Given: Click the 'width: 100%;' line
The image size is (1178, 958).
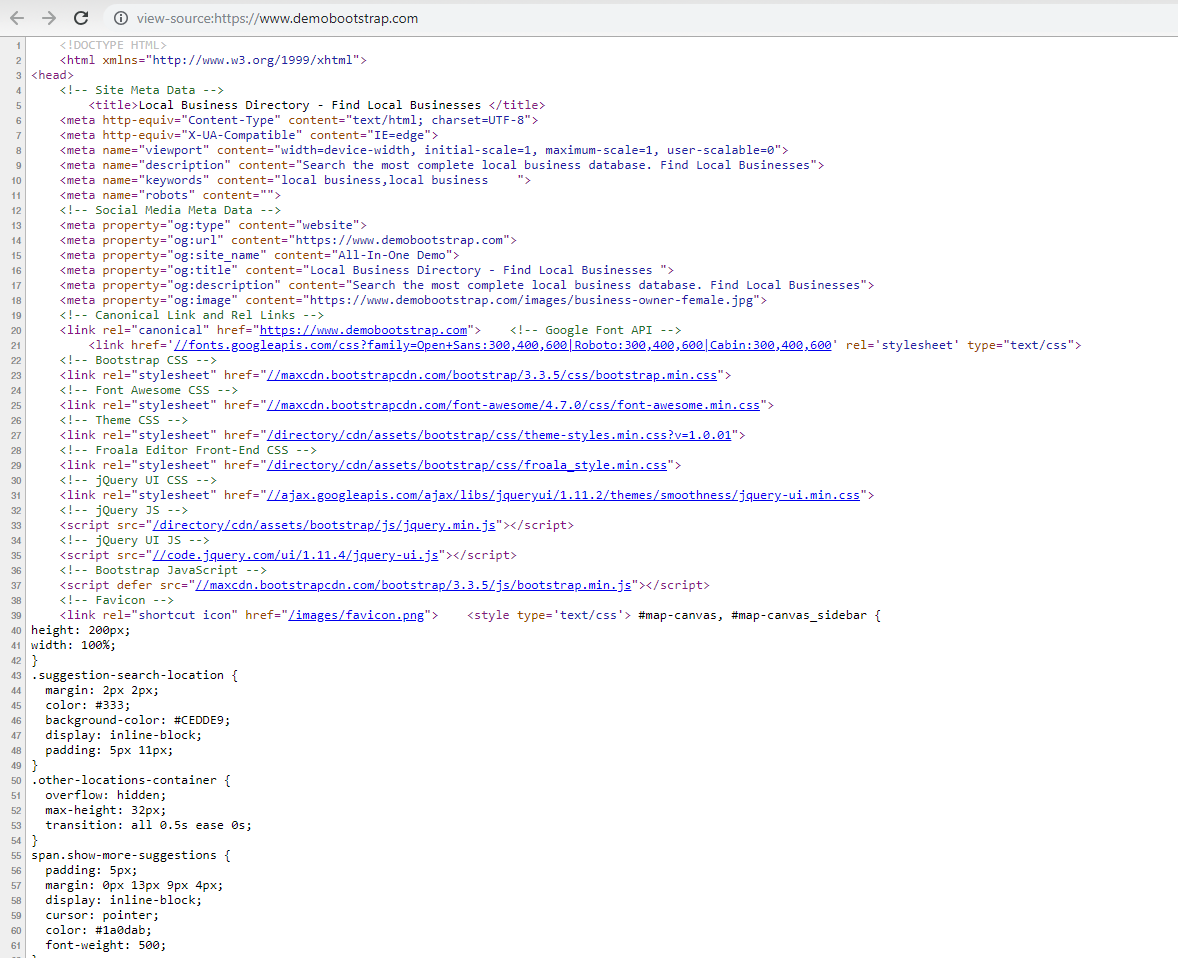Looking at the screenshot, I should coord(74,645).
